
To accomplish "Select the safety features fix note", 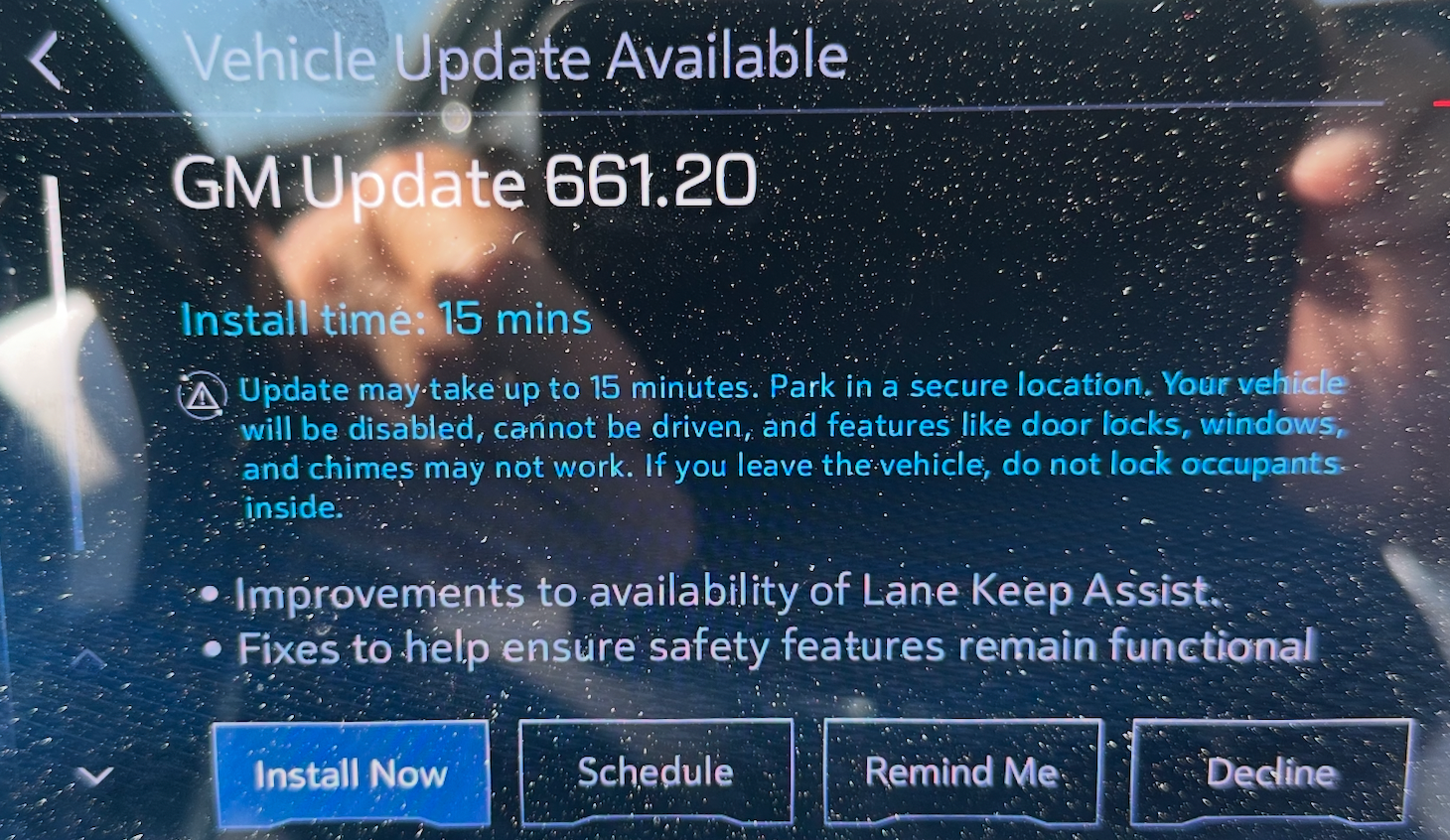I will [x=777, y=647].
